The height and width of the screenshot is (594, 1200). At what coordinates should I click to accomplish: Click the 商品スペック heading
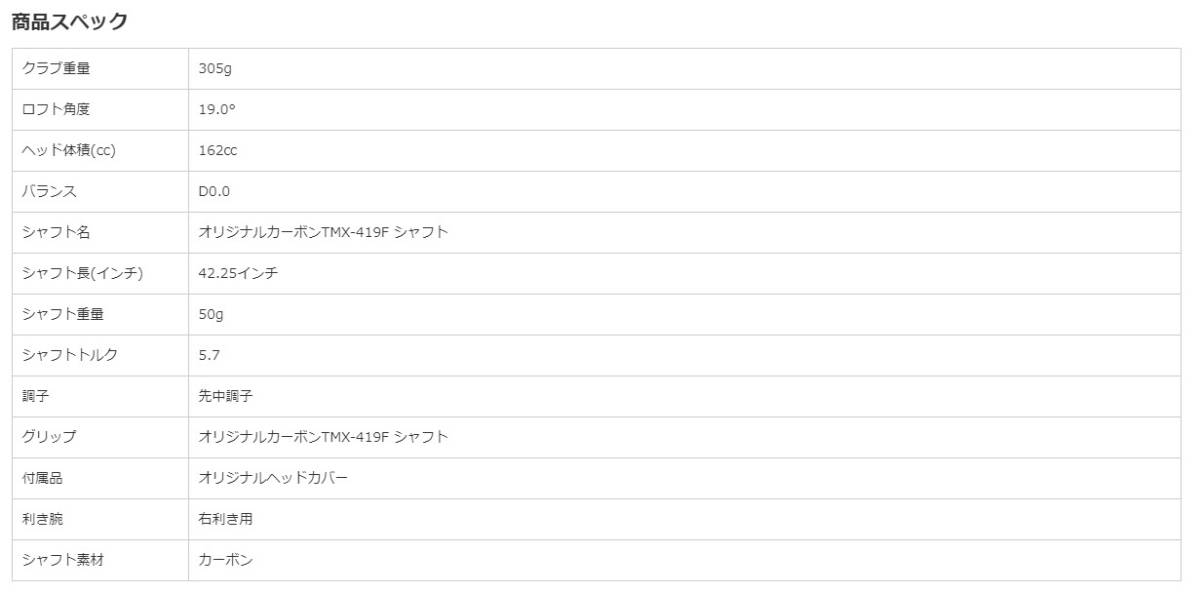click(x=69, y=21)
